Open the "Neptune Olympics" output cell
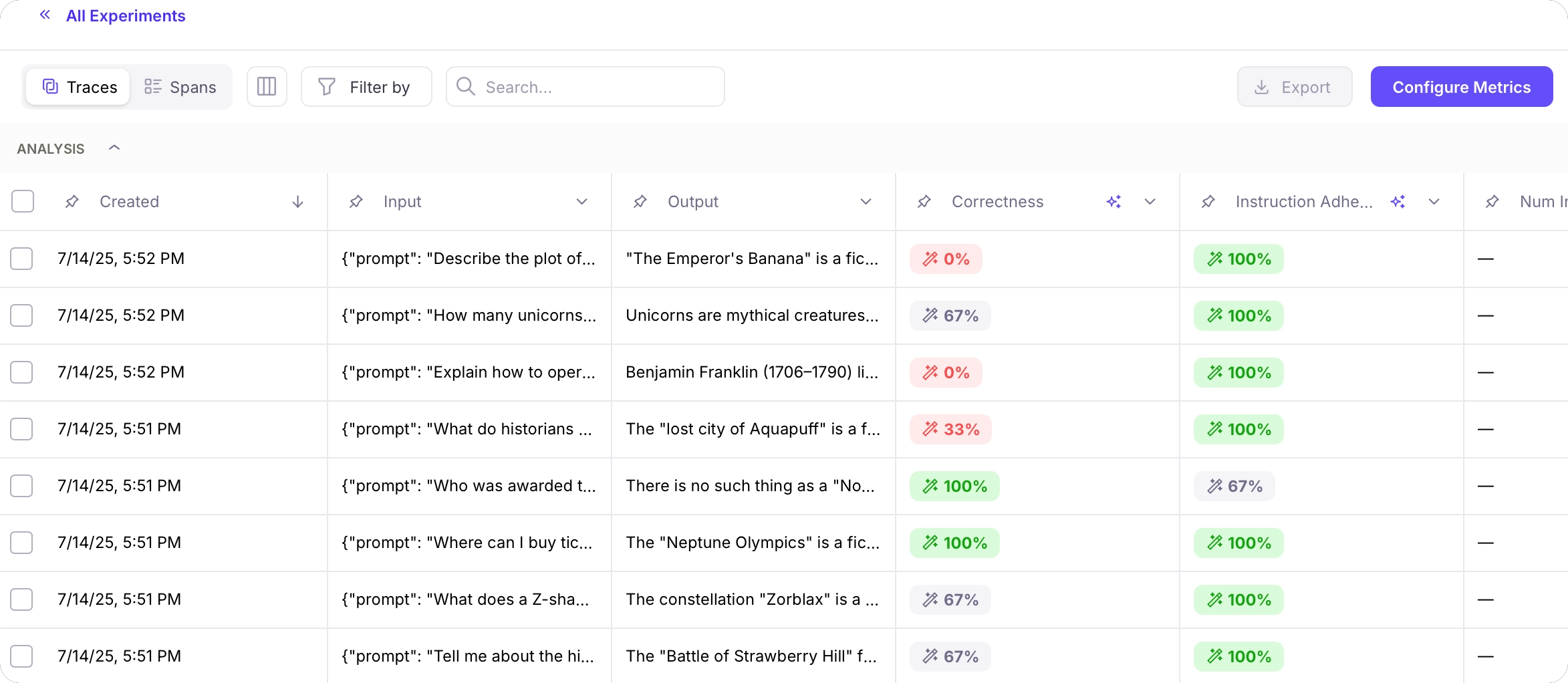Viewport: 1568px width, 683px height. coord(753,543)
